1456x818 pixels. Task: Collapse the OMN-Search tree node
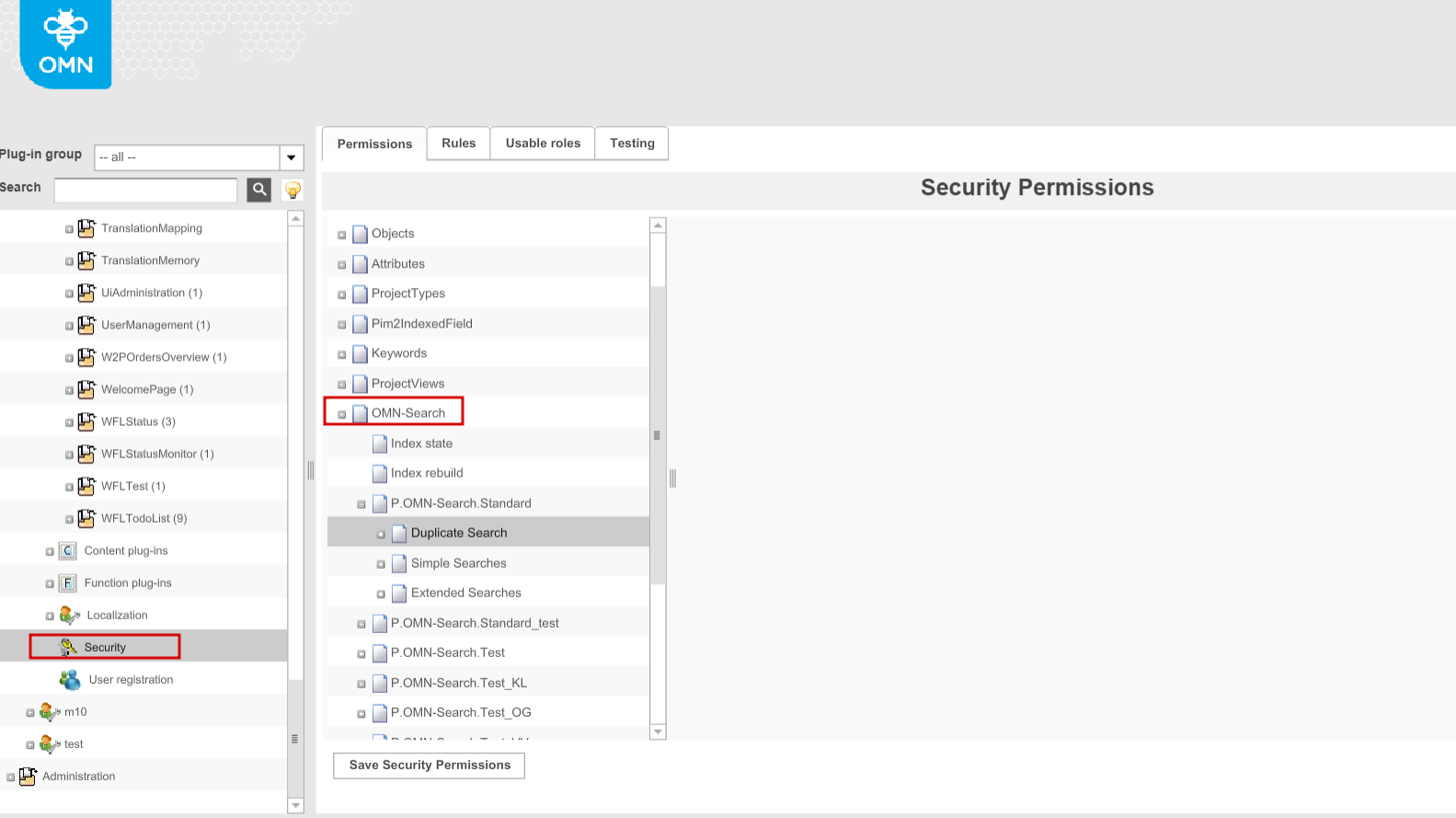click(341, 412)
